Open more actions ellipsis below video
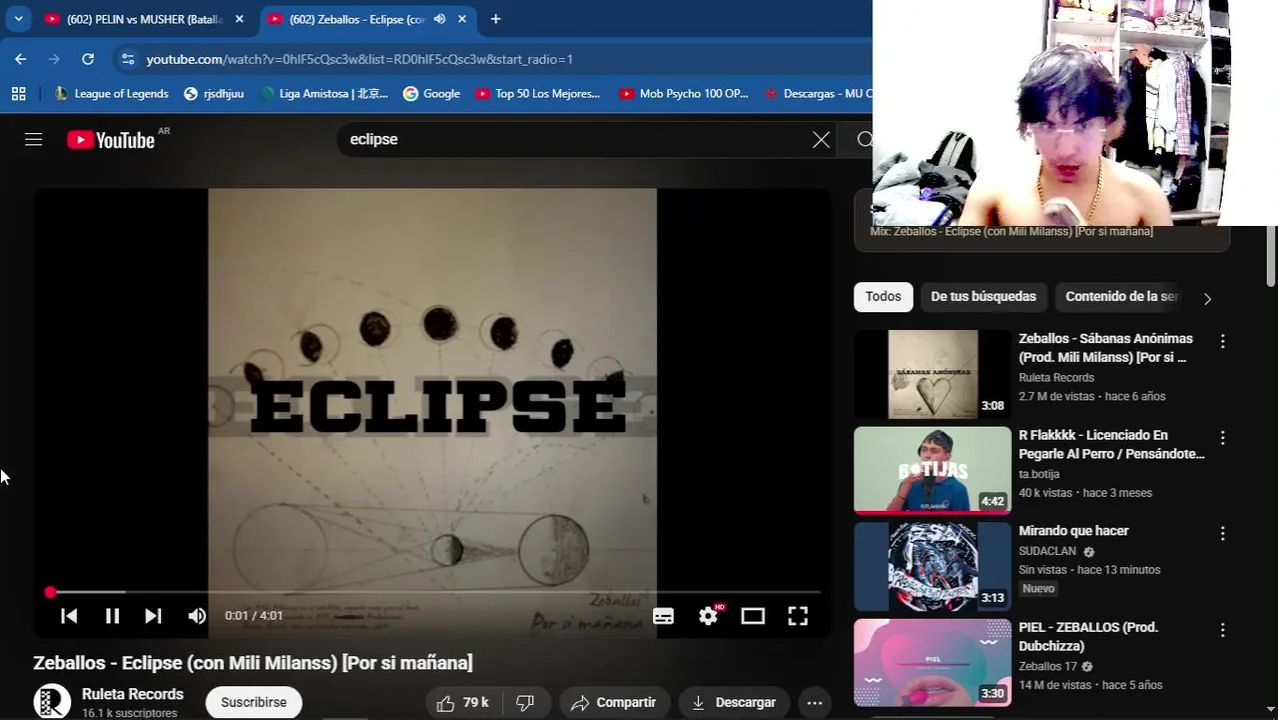This screenshot has height=720, width=1278. click(815, 703)
